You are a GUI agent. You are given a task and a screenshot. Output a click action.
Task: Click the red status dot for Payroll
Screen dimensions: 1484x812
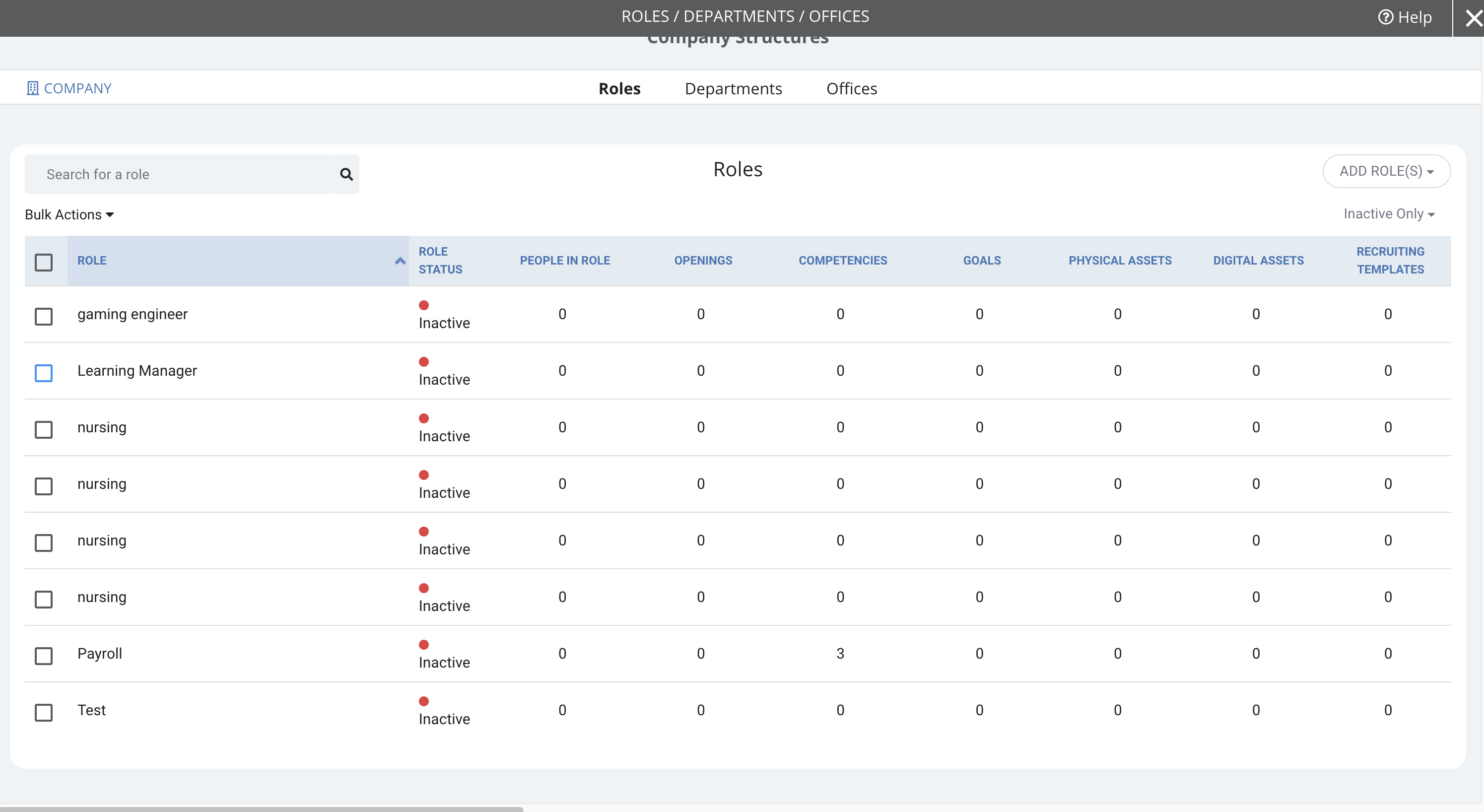pyautogui.click(x=424, y=645)
